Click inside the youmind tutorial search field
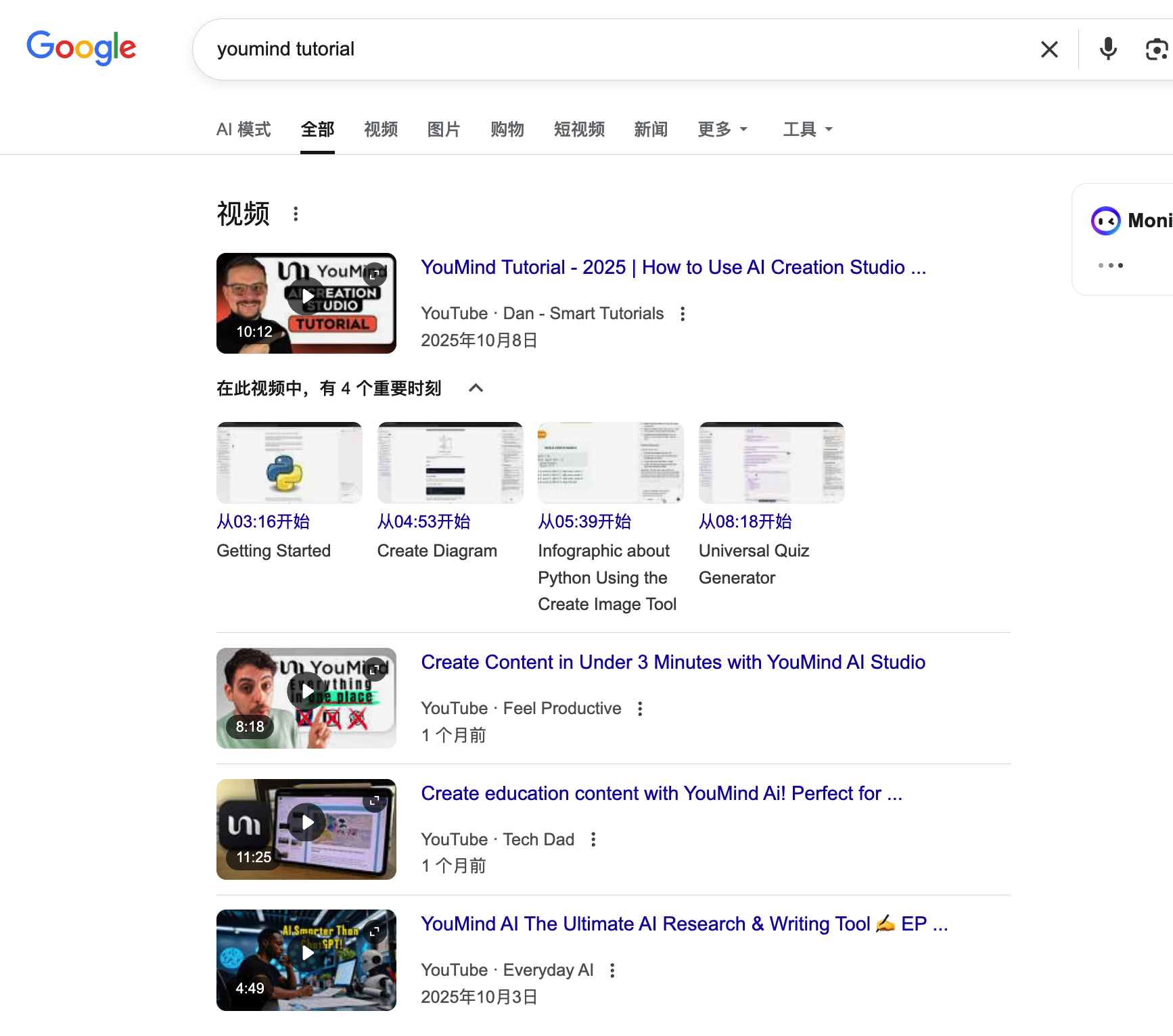The height and width of the screenshot is (1036, 1173). (609, 49)
